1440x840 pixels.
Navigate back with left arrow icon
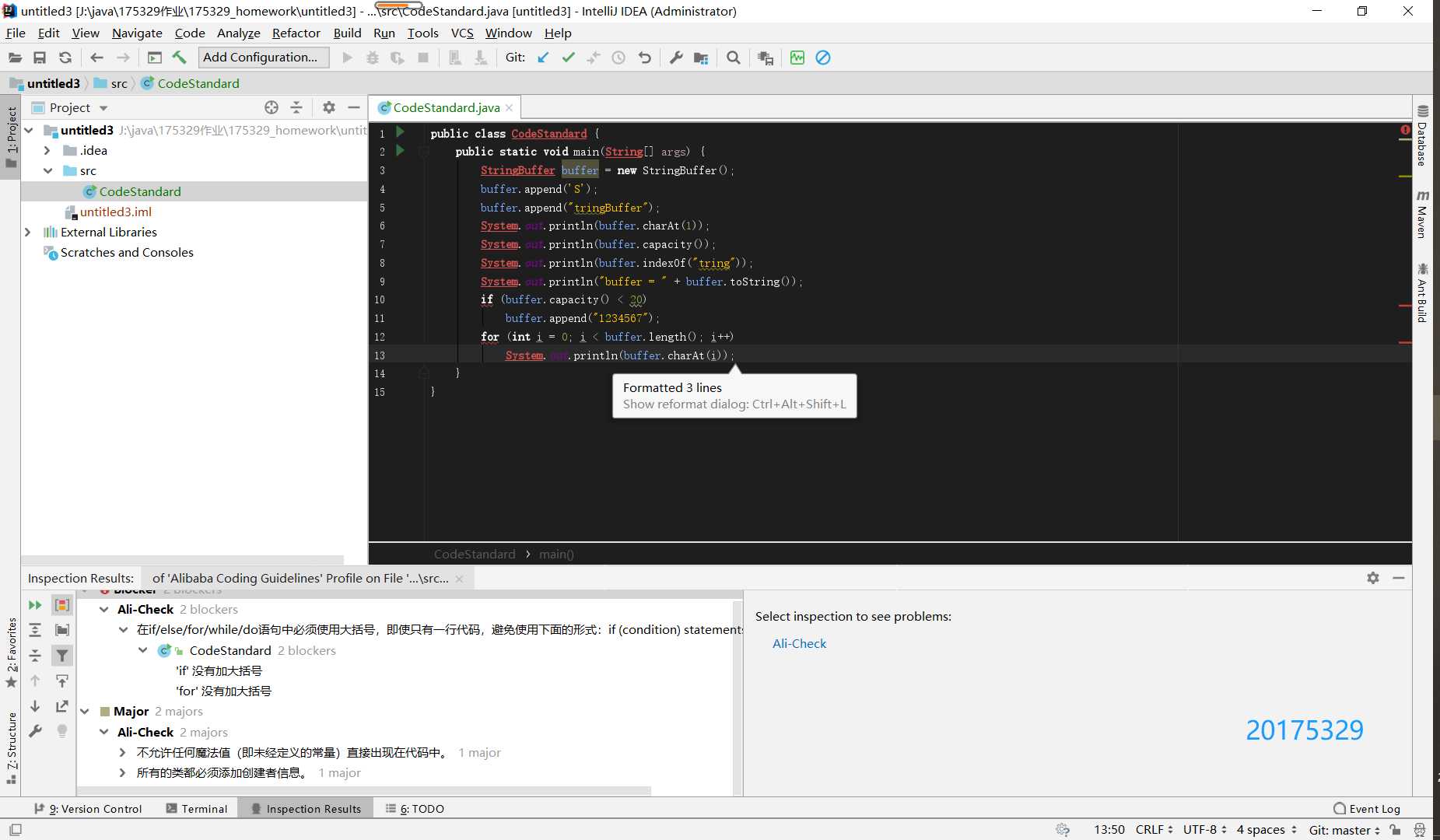[x=96, y=58]
